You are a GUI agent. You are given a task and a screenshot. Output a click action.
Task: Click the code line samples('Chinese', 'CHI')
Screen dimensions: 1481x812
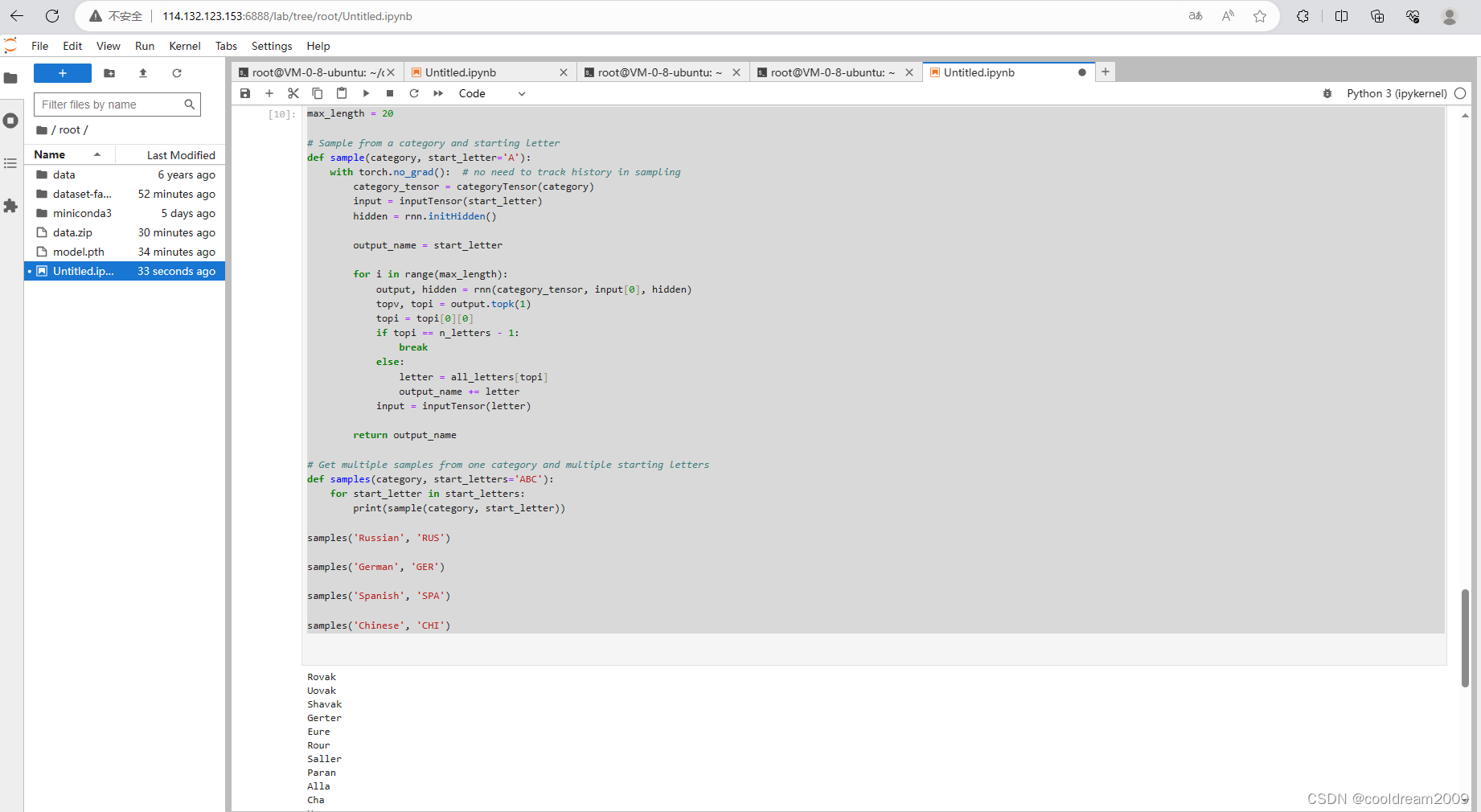[379, 625]
